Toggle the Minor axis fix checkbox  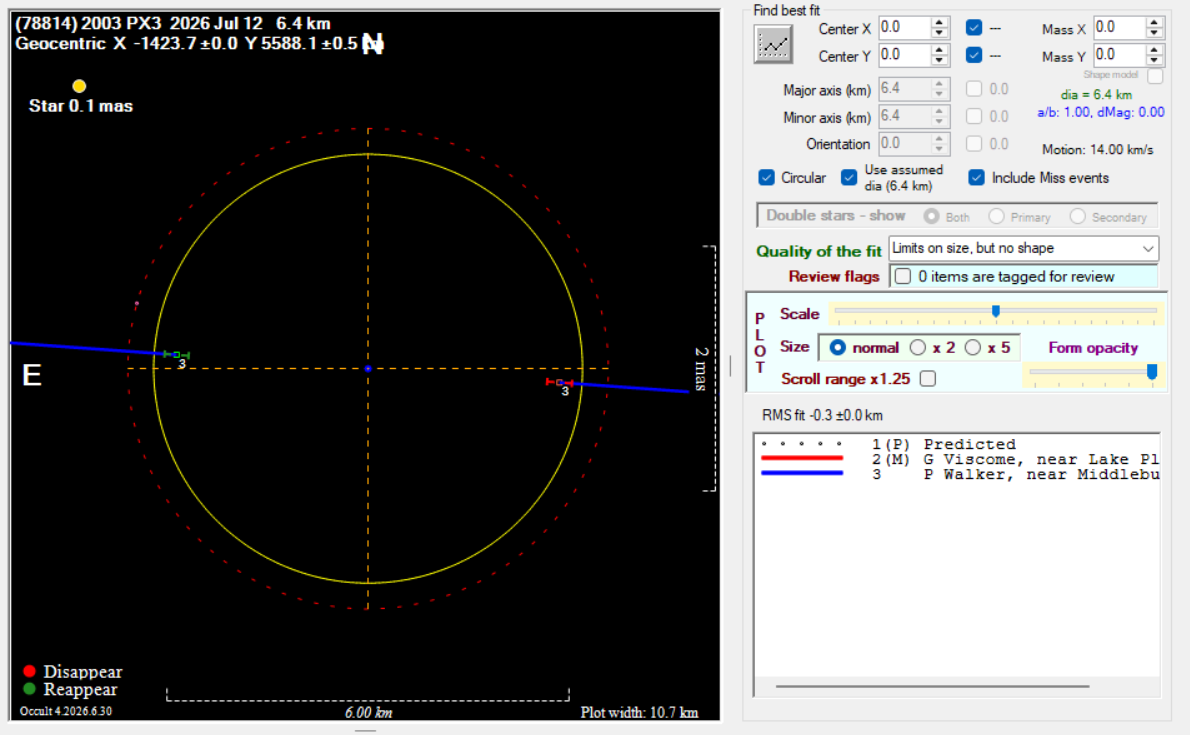tap(974, 116)
